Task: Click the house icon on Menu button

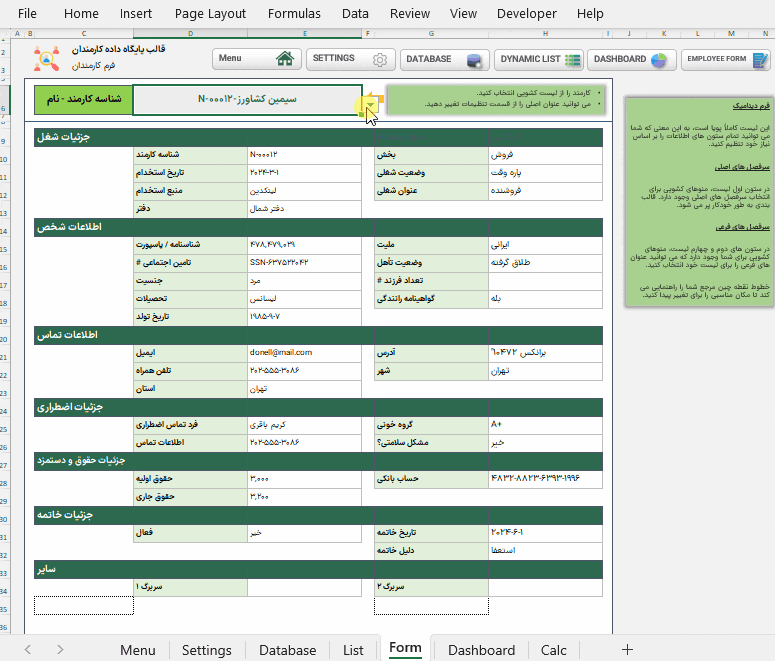Action: 285,59
